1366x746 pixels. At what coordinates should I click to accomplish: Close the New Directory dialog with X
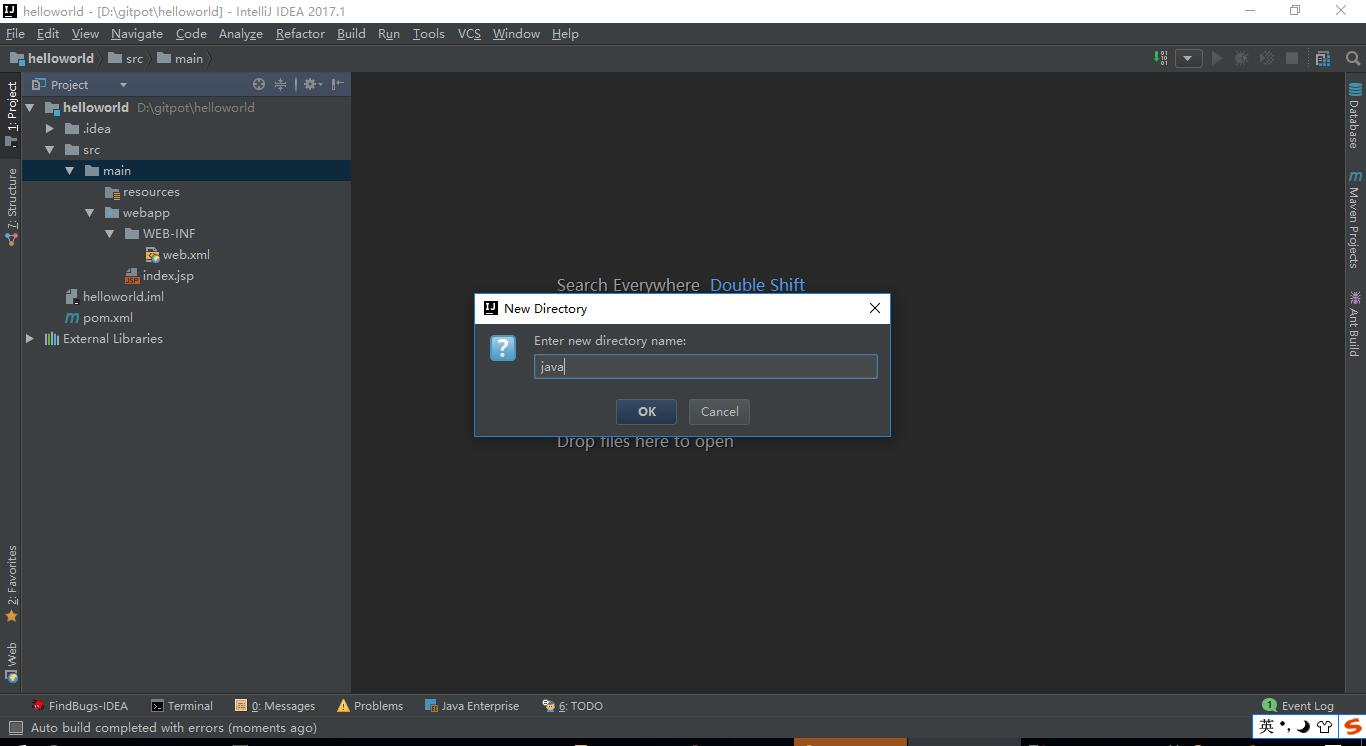pyautogui.click(x=875, y=308)
